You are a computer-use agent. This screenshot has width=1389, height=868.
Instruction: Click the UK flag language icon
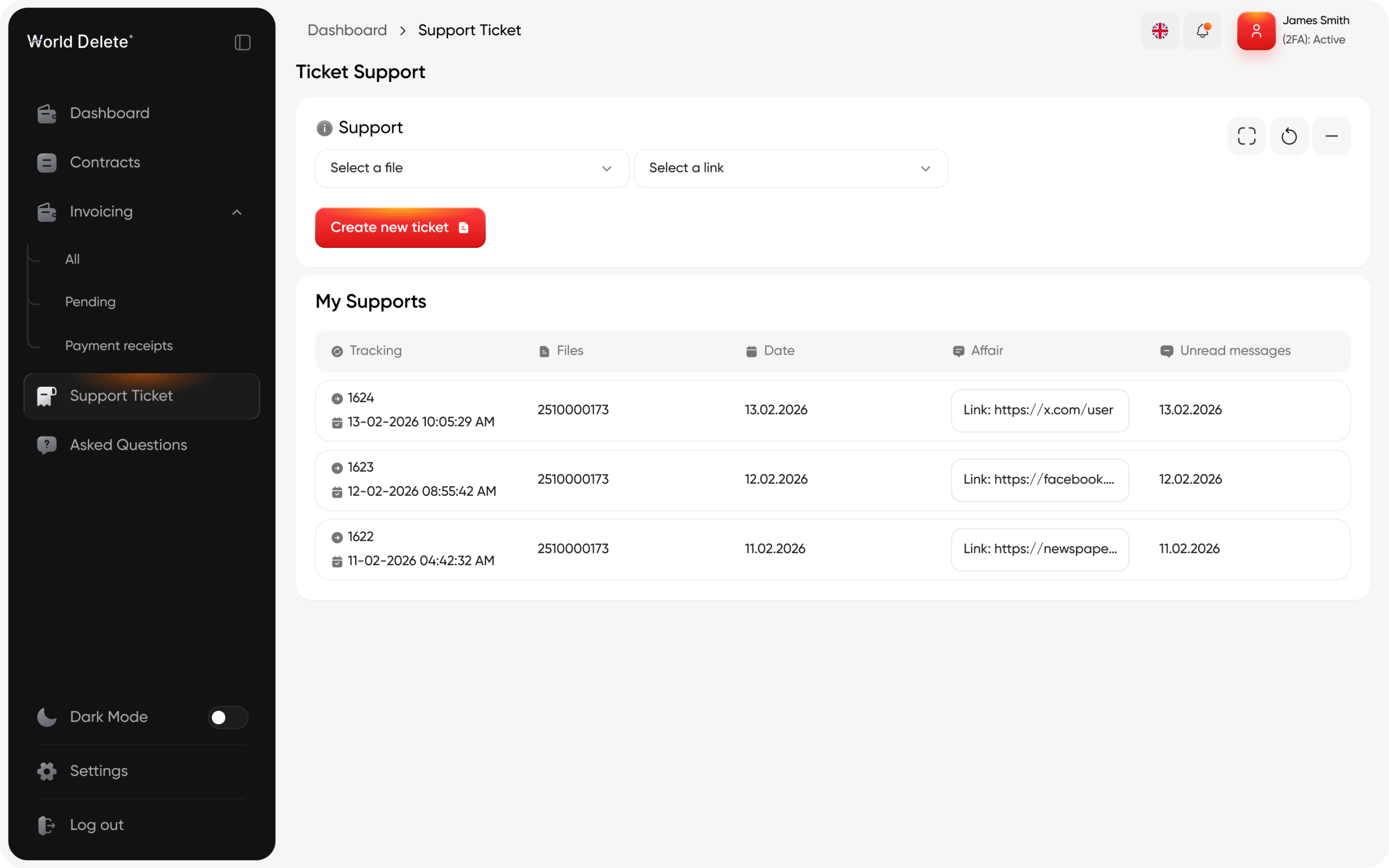point(1159,30)
